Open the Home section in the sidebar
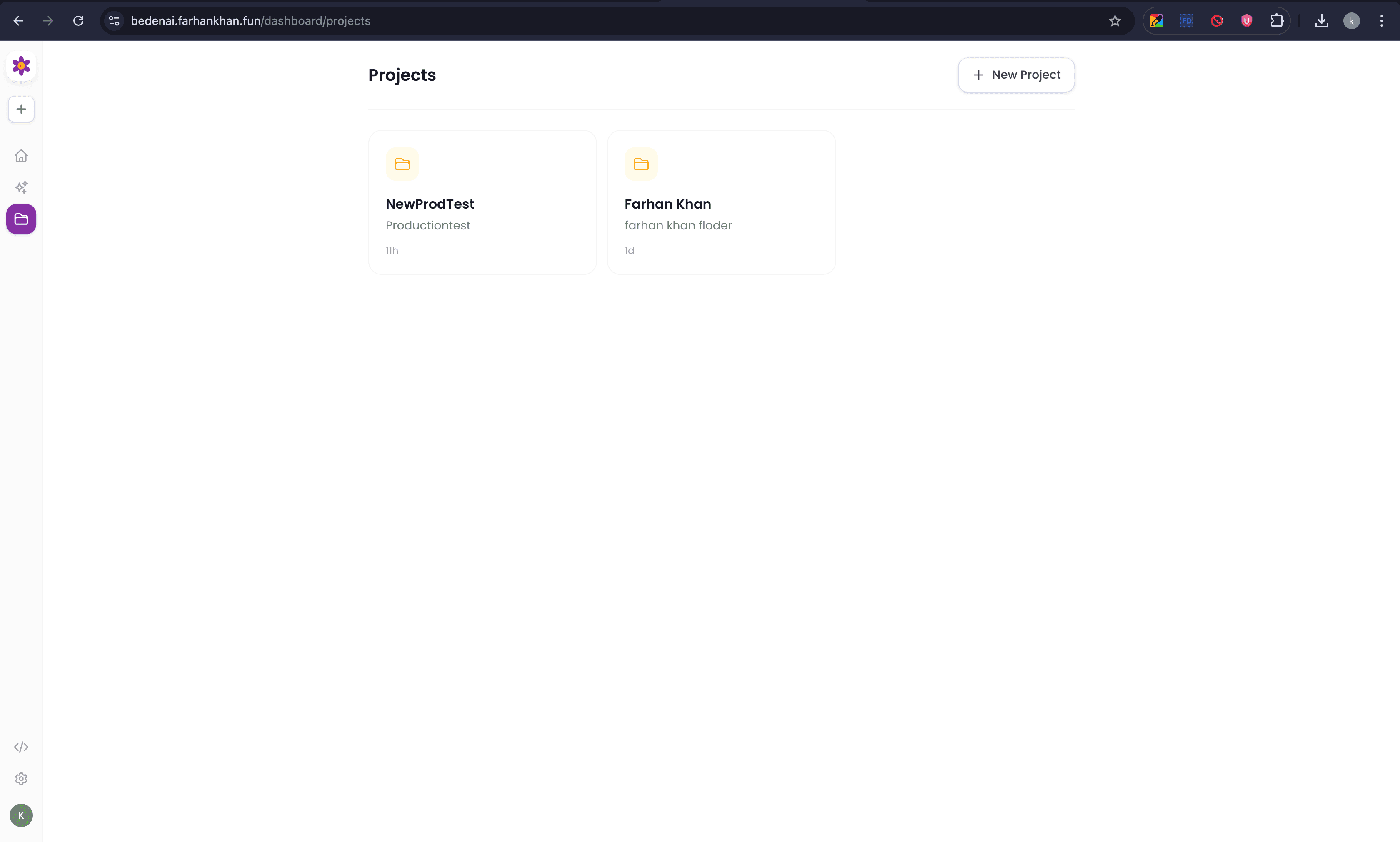The width and height of the screenshot is (1400, 842). [21, 155]
